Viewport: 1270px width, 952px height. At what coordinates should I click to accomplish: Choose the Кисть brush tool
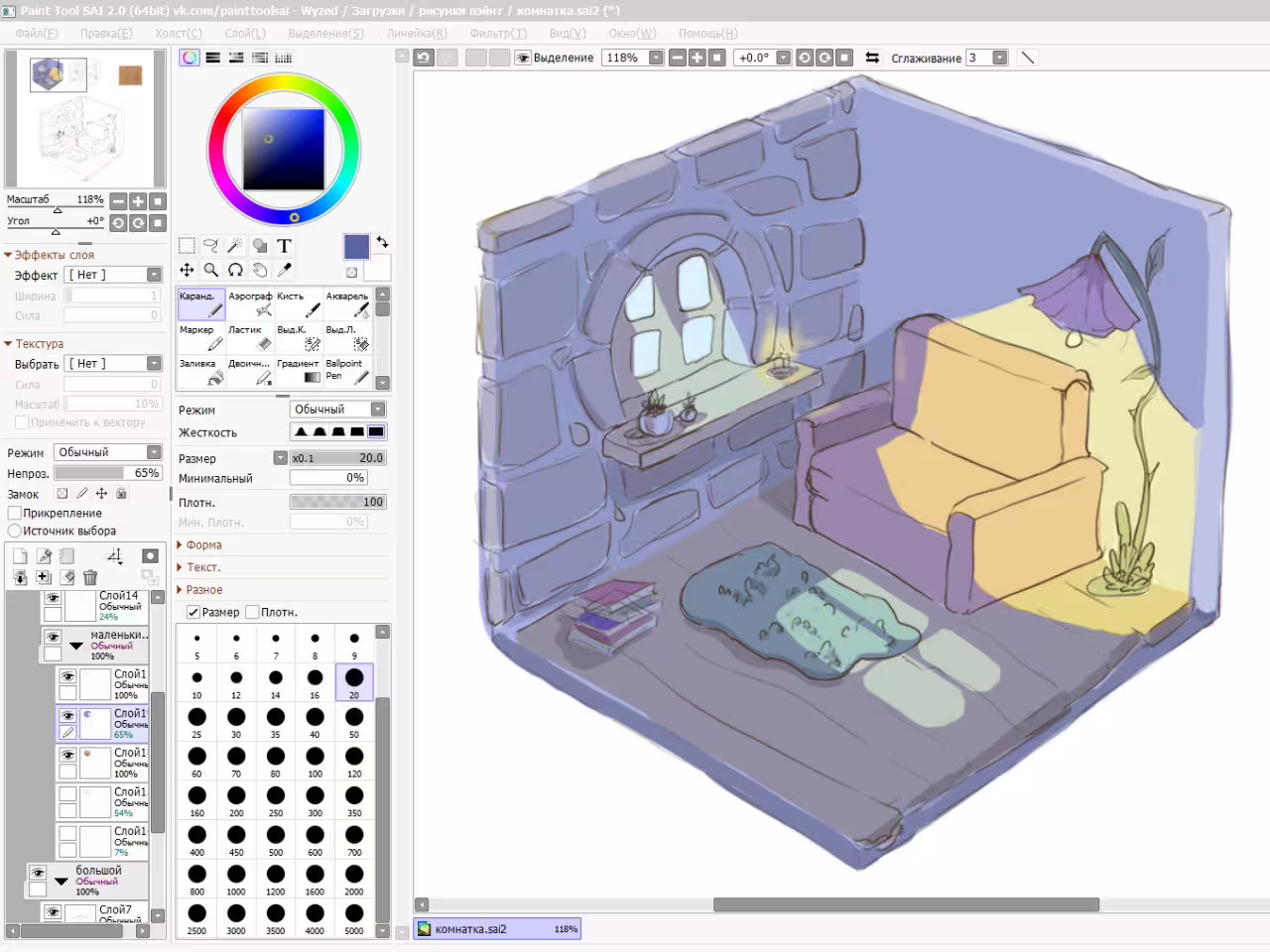(299, 304)
